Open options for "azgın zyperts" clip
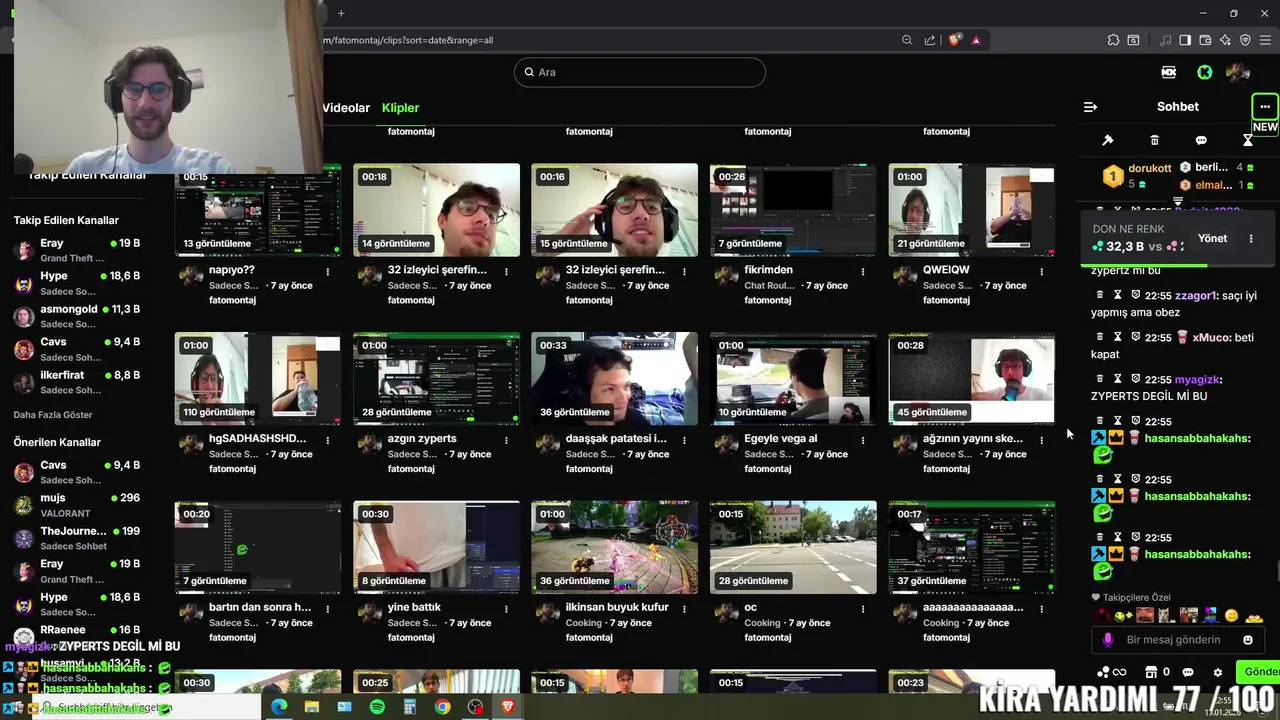 pyautogui.click(x=506, y=440)
